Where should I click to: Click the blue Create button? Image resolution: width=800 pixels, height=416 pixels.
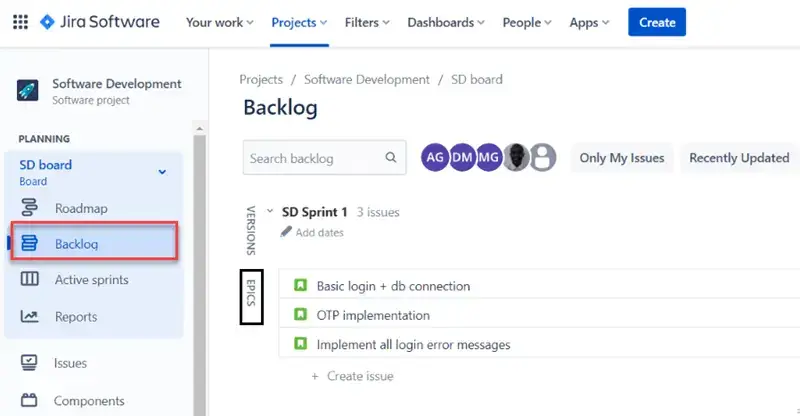click(657, 22)
